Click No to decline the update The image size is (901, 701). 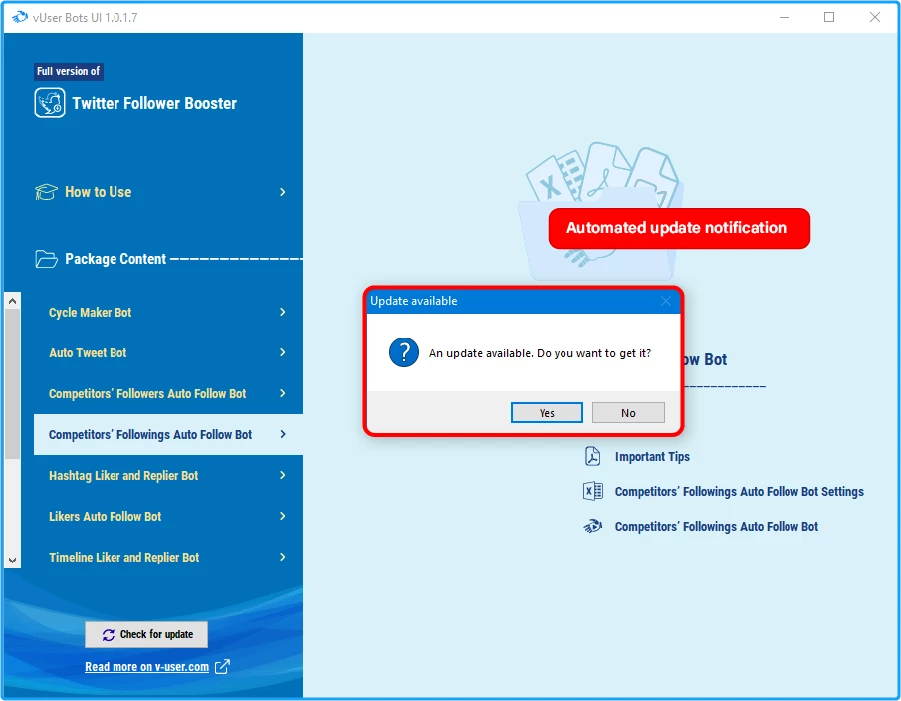pos(628,413)
